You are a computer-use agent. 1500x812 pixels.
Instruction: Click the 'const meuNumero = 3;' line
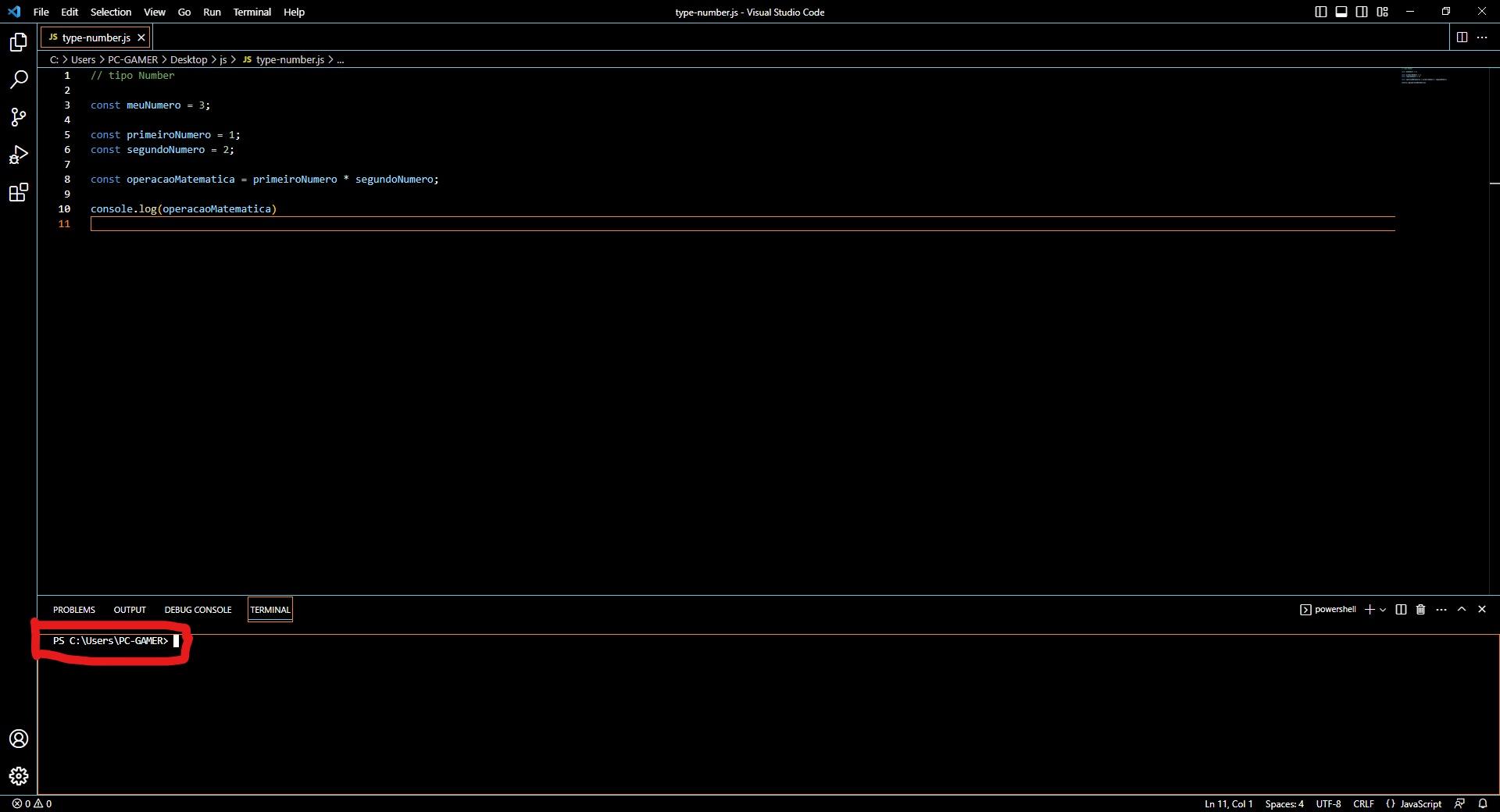(x=150, y=105)
